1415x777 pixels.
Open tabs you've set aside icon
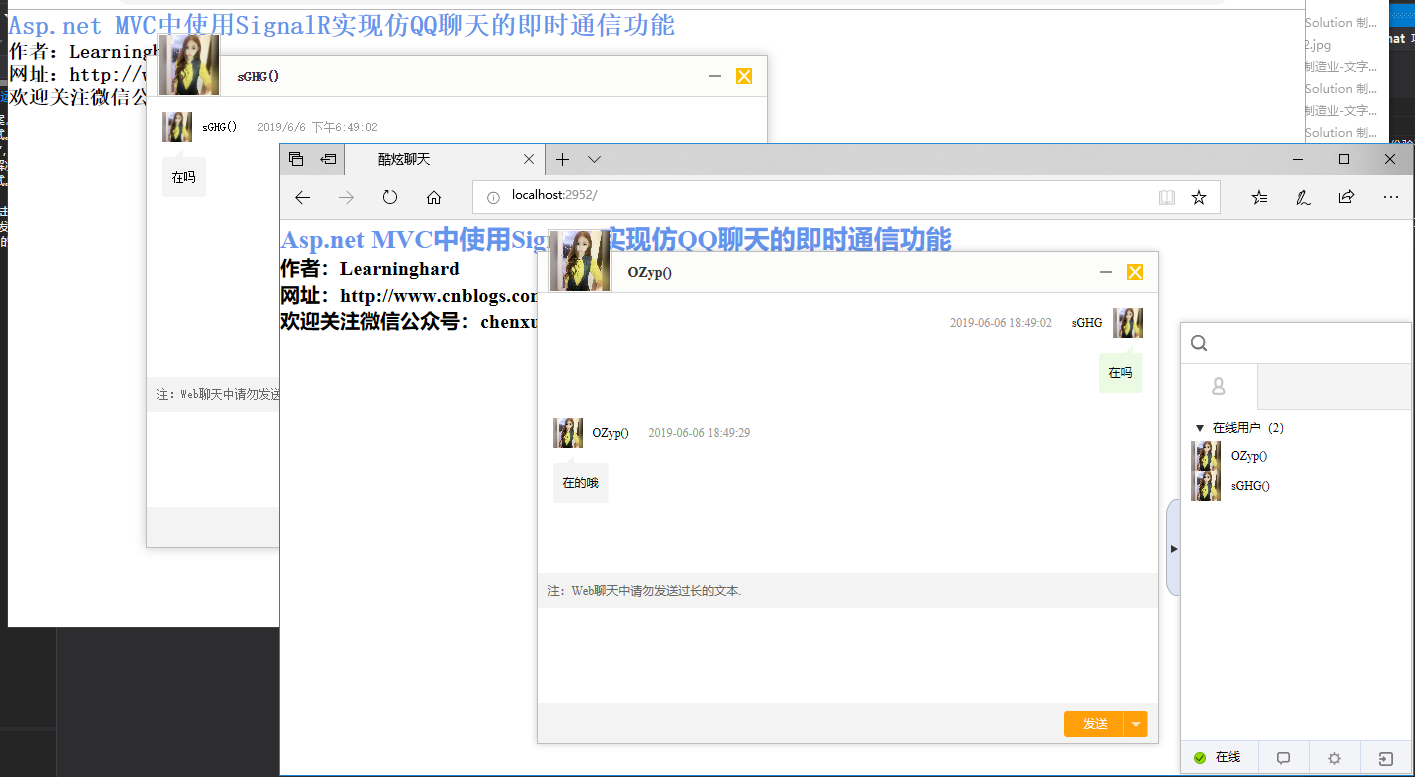[x=296, y=159]
